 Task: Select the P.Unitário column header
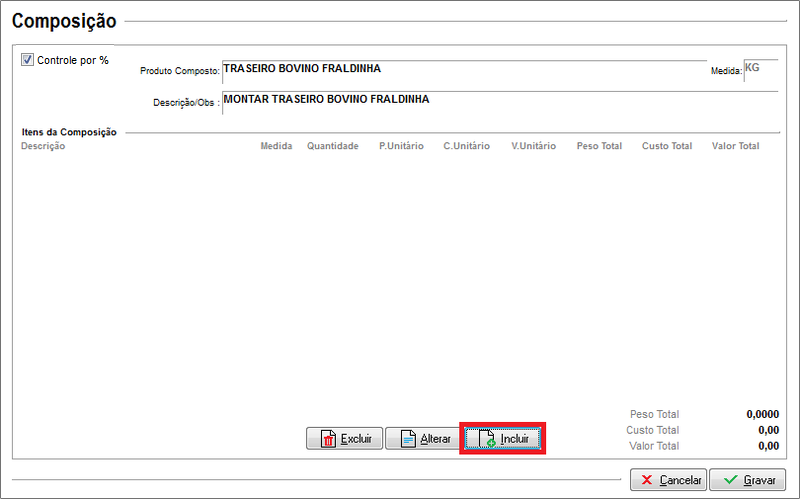(402, 146)
